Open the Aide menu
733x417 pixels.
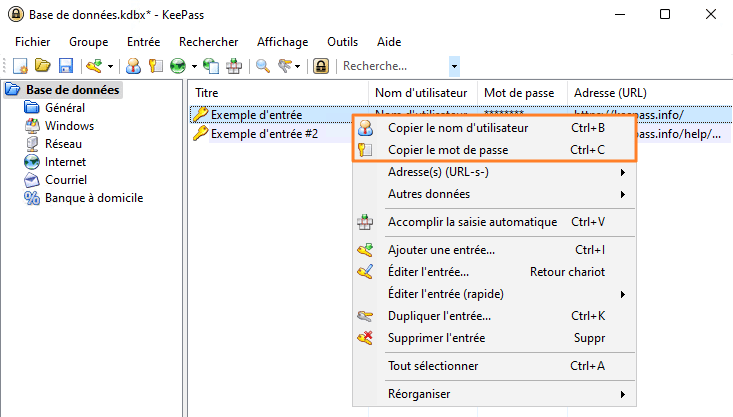point(389,42)
